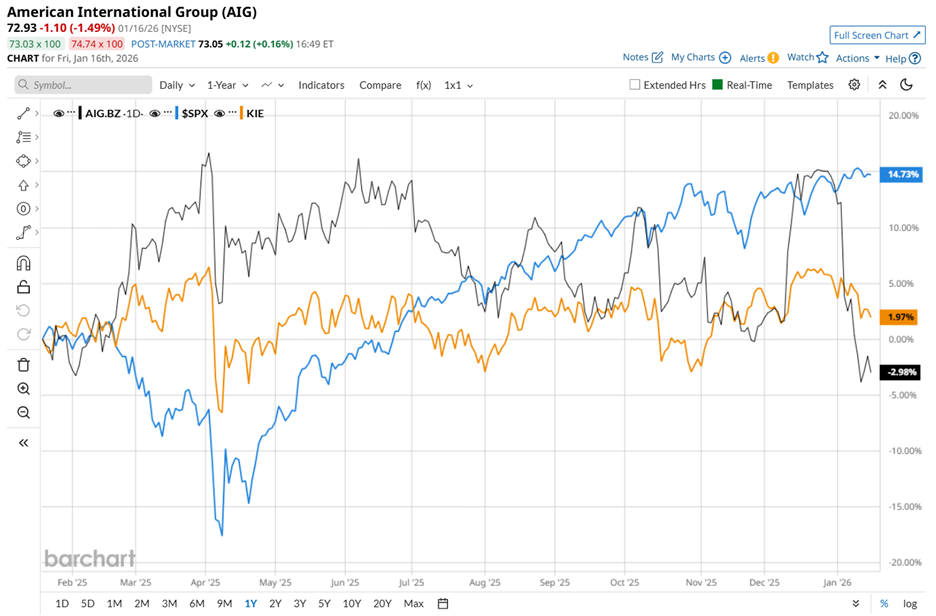Viewport: 936px width, 616px height.
Task: Click the trash icon to delete drawings
Action: [24, 365]
